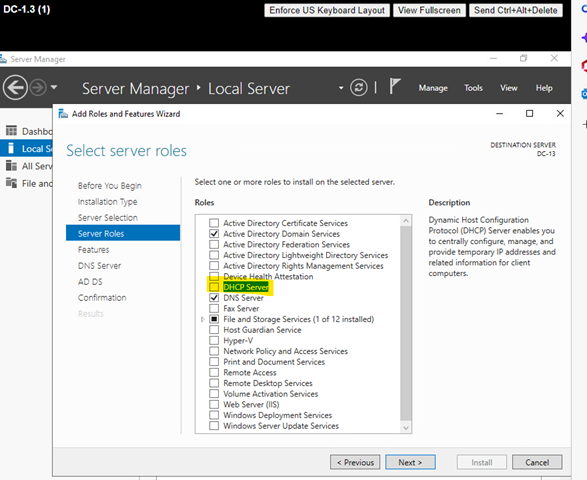
Task: Check Network Policy and Access Services
Action: pyautogui.click(x=214, y=351)
